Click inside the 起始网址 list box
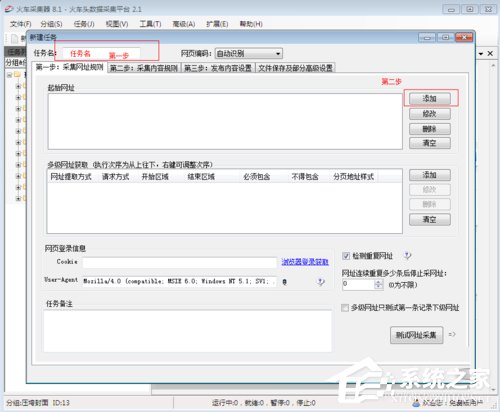 point(225,121)
